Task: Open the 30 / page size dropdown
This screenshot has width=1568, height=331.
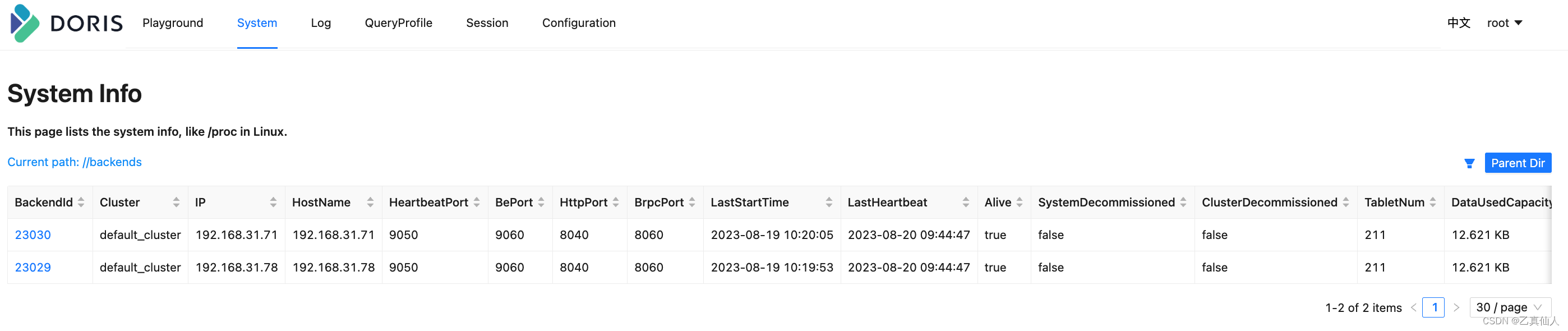Action: coord(1510,308)
